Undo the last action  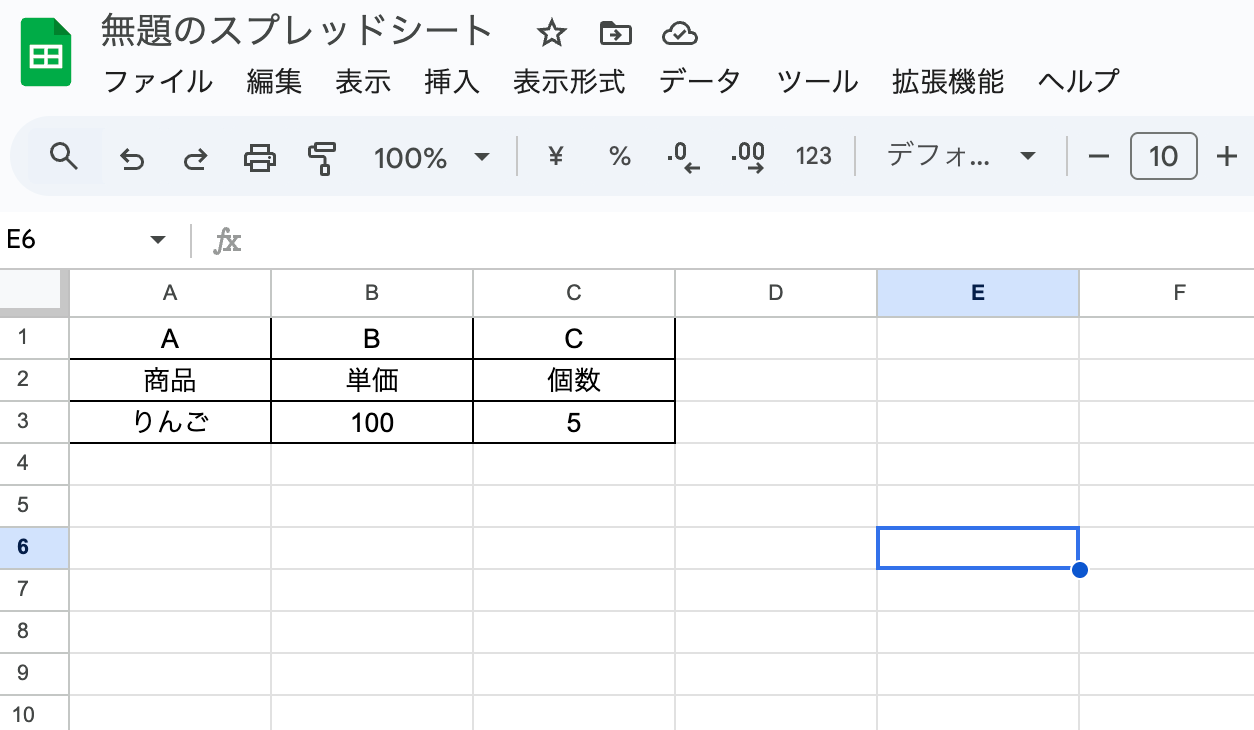click(x=131, y=157)
